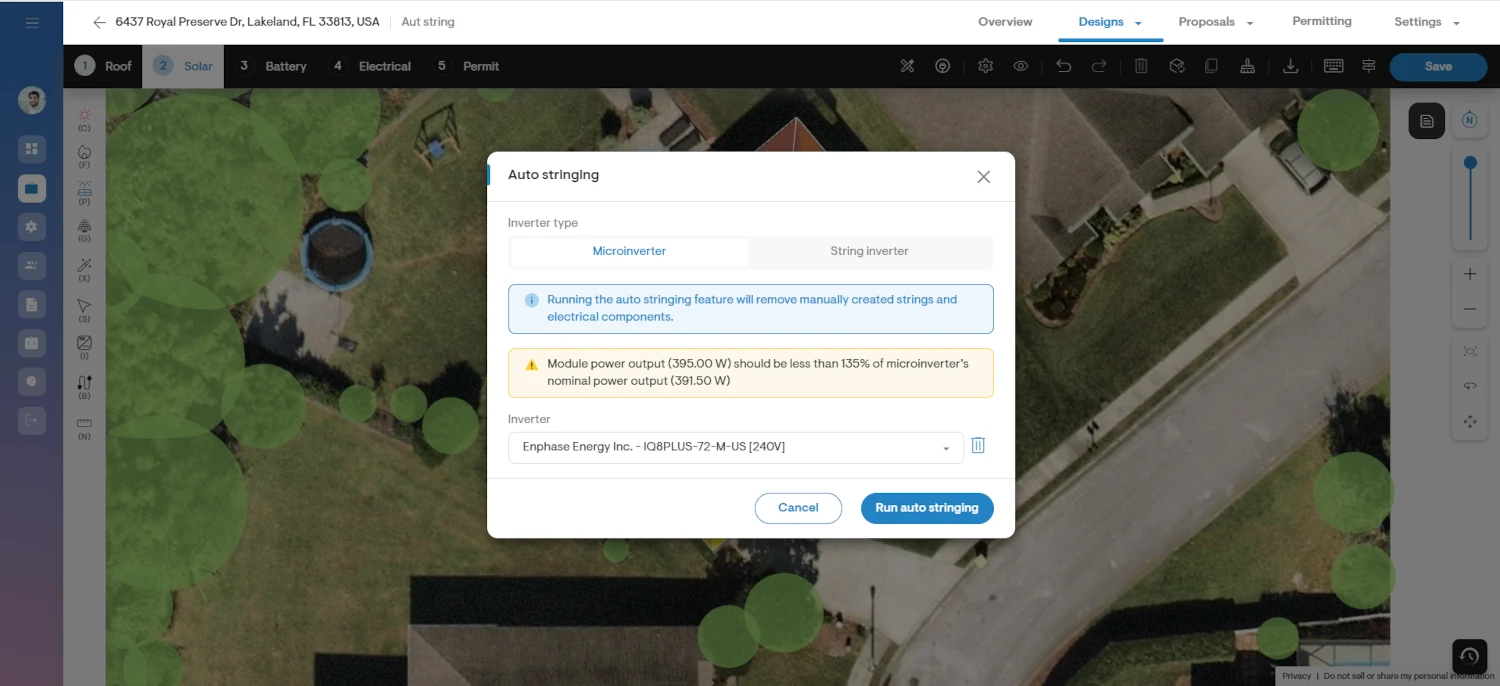Screen dimensions: 1500x686
Task: Click the broom clean-up icon
Action: [1247, 66]
